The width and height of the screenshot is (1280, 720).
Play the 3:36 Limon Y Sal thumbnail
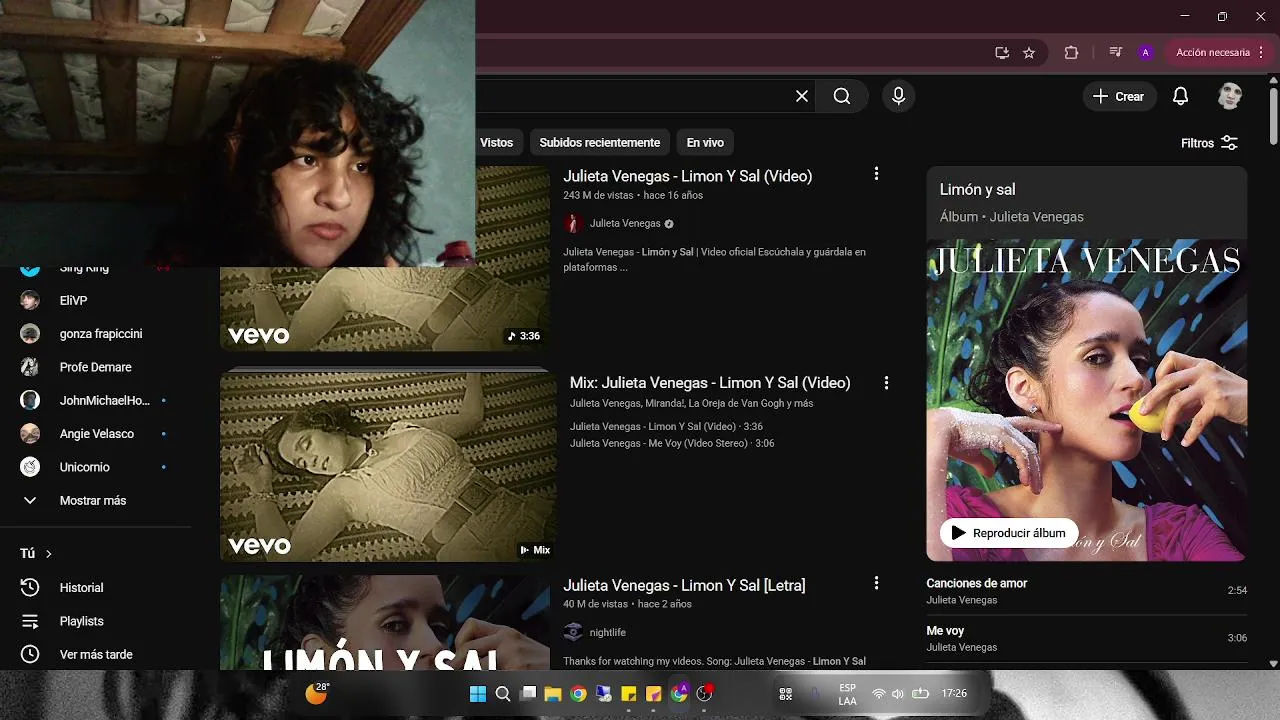[385, 308]
